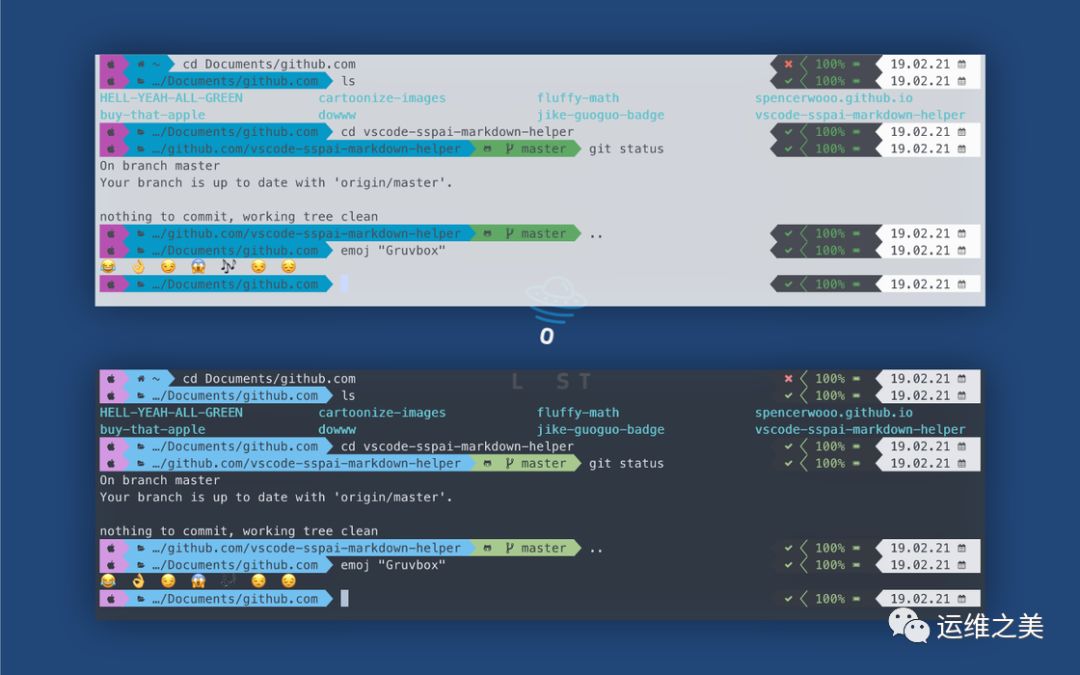Click the screaming face emoji in the dark terminal
The width and height of the screenshot is (1080, 675).
pyautogui.click(x=198, y=581)
